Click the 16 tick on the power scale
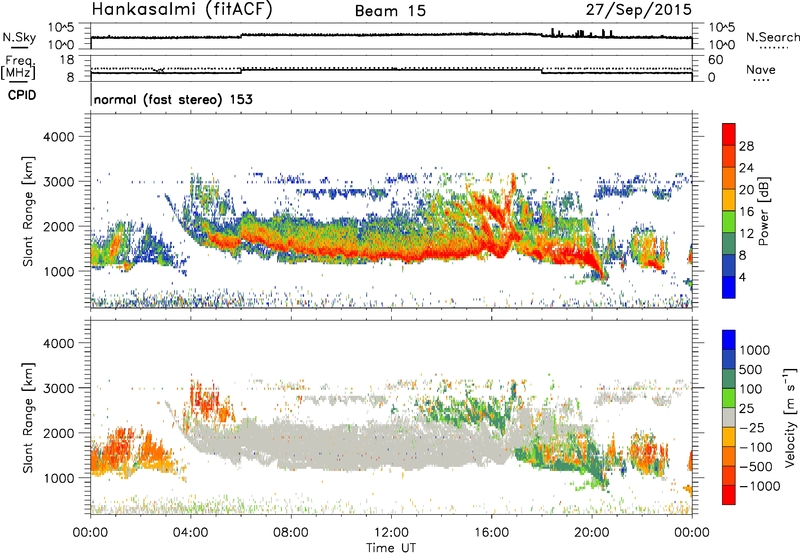800x554 pixels. [x=746, y=212]
